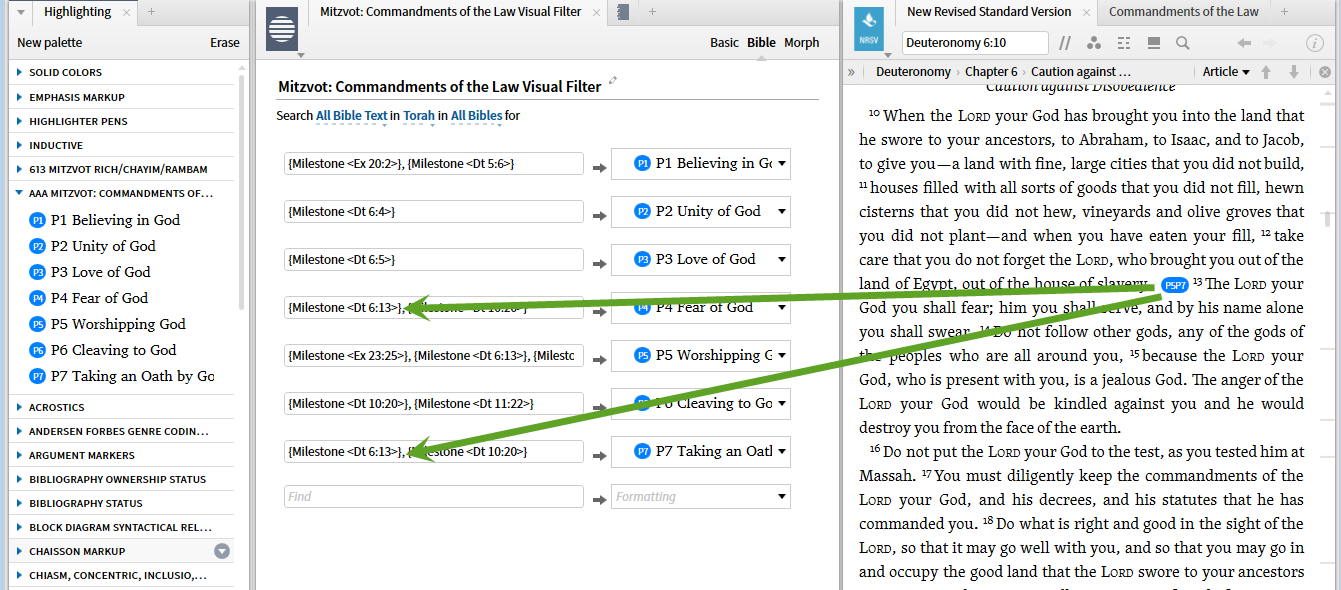
Task: Click the All Bibles link
Action: coord(476,116)
